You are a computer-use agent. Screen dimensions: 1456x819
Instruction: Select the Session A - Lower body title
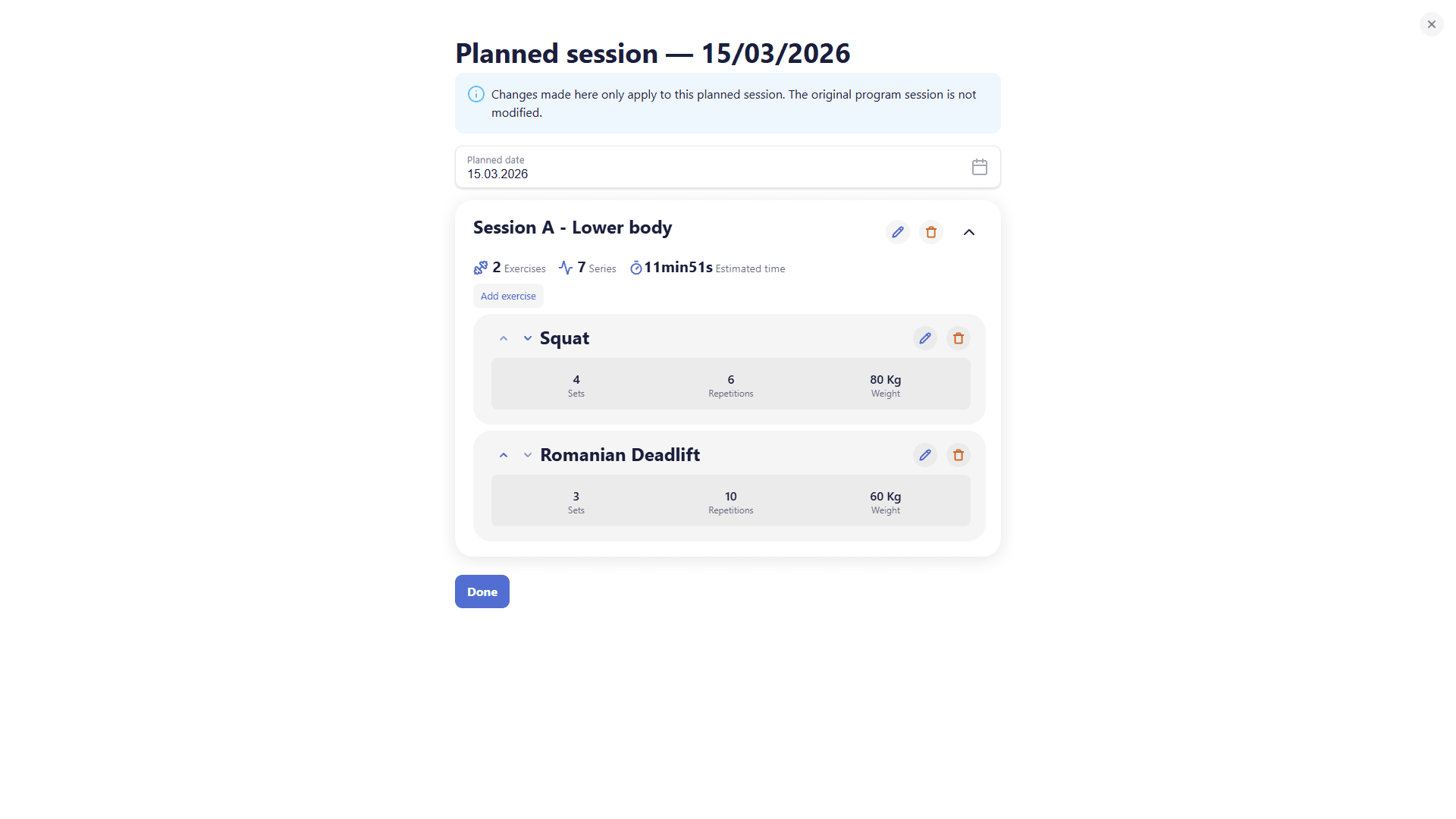coord(572,227)
